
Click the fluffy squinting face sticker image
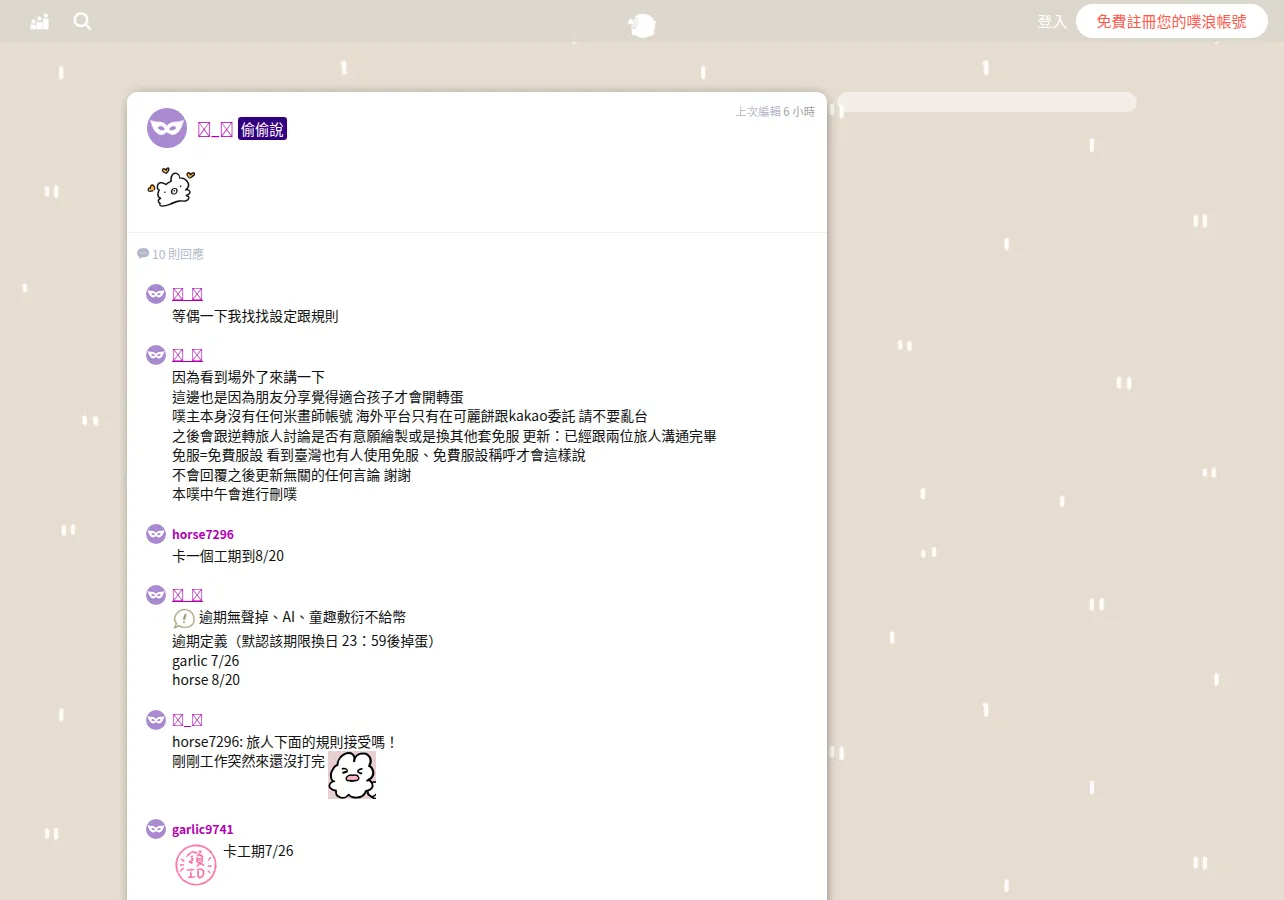352,775
